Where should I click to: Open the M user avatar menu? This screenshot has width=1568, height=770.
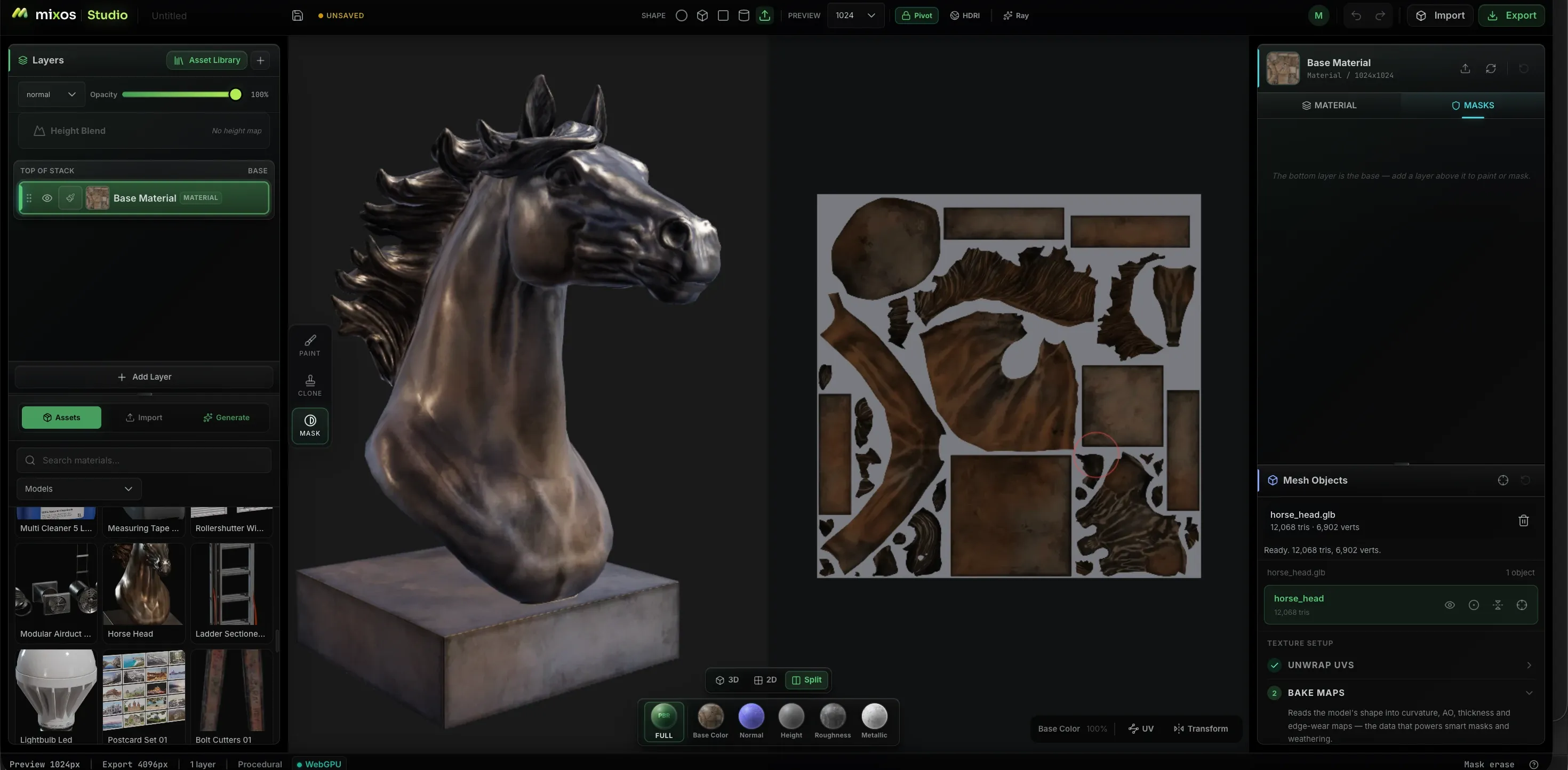pyautogui.click(x=1318, y=15)
